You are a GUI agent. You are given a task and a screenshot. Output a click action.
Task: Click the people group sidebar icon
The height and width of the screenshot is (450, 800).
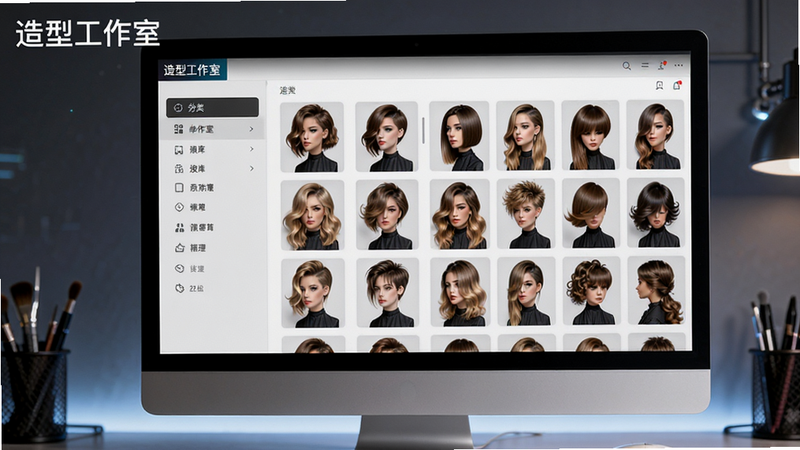179,228
